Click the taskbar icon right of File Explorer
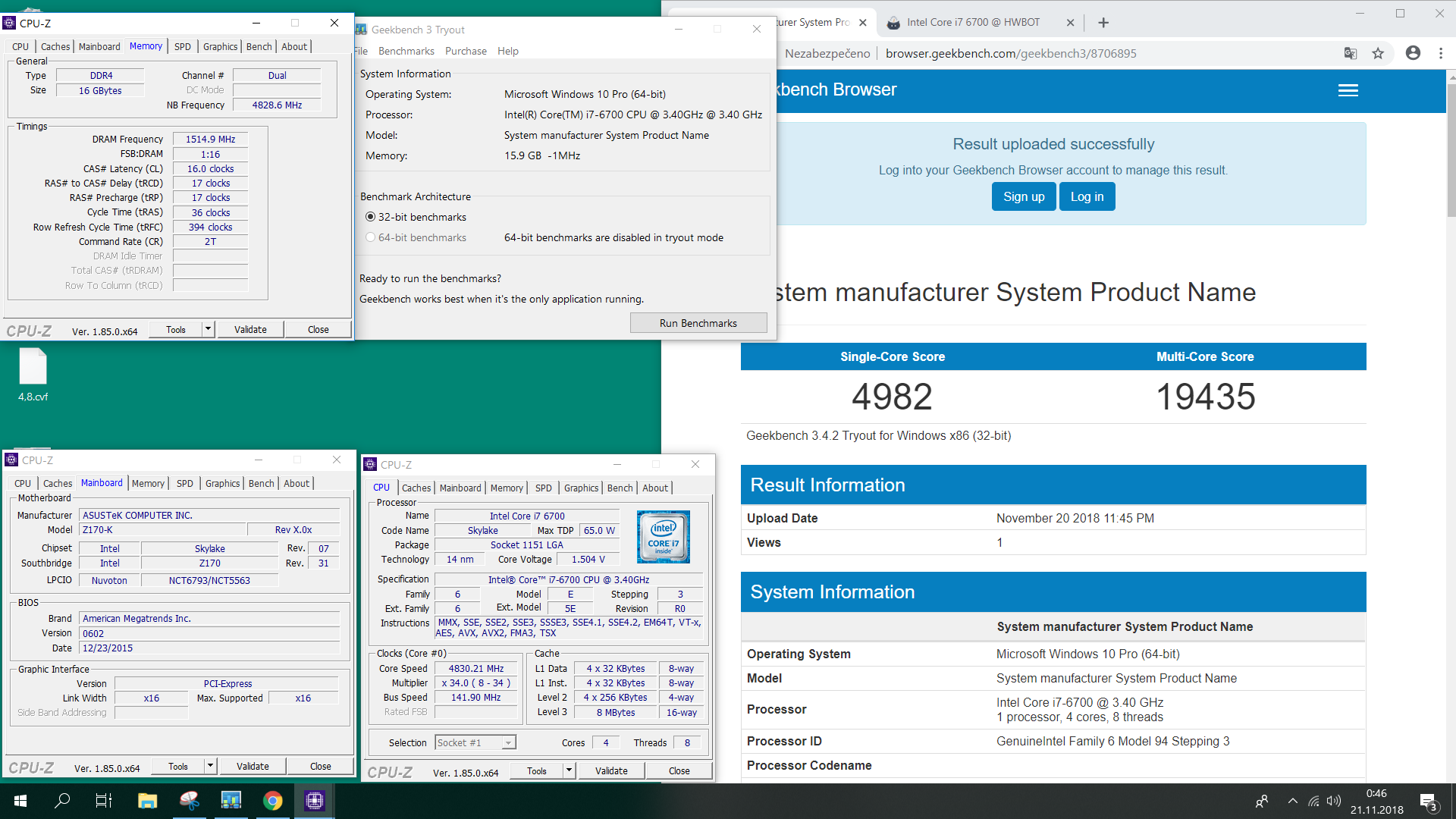1456x819 pixels. 189,800
